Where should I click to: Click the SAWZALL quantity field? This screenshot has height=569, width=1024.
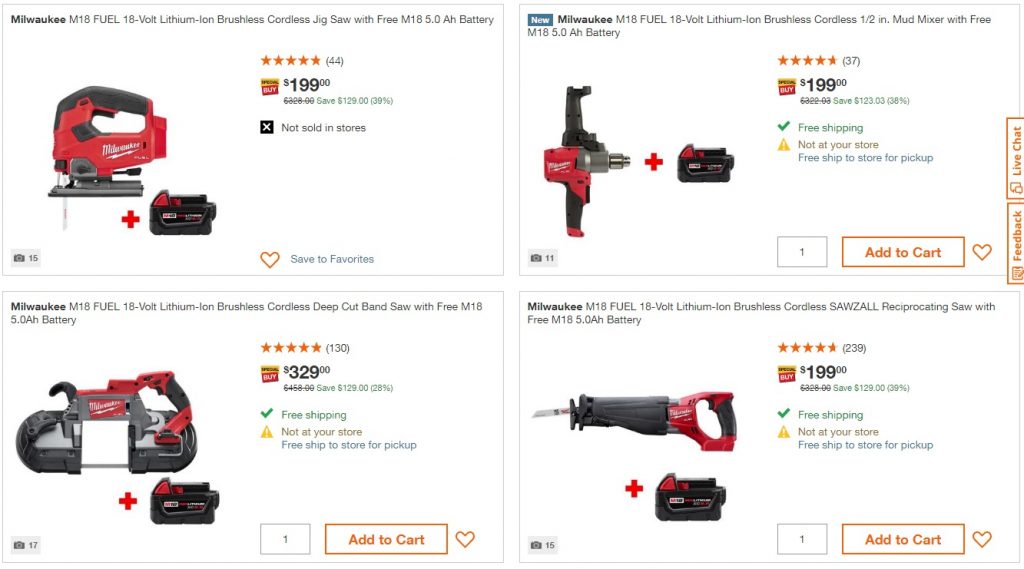(x=802, y=540)
